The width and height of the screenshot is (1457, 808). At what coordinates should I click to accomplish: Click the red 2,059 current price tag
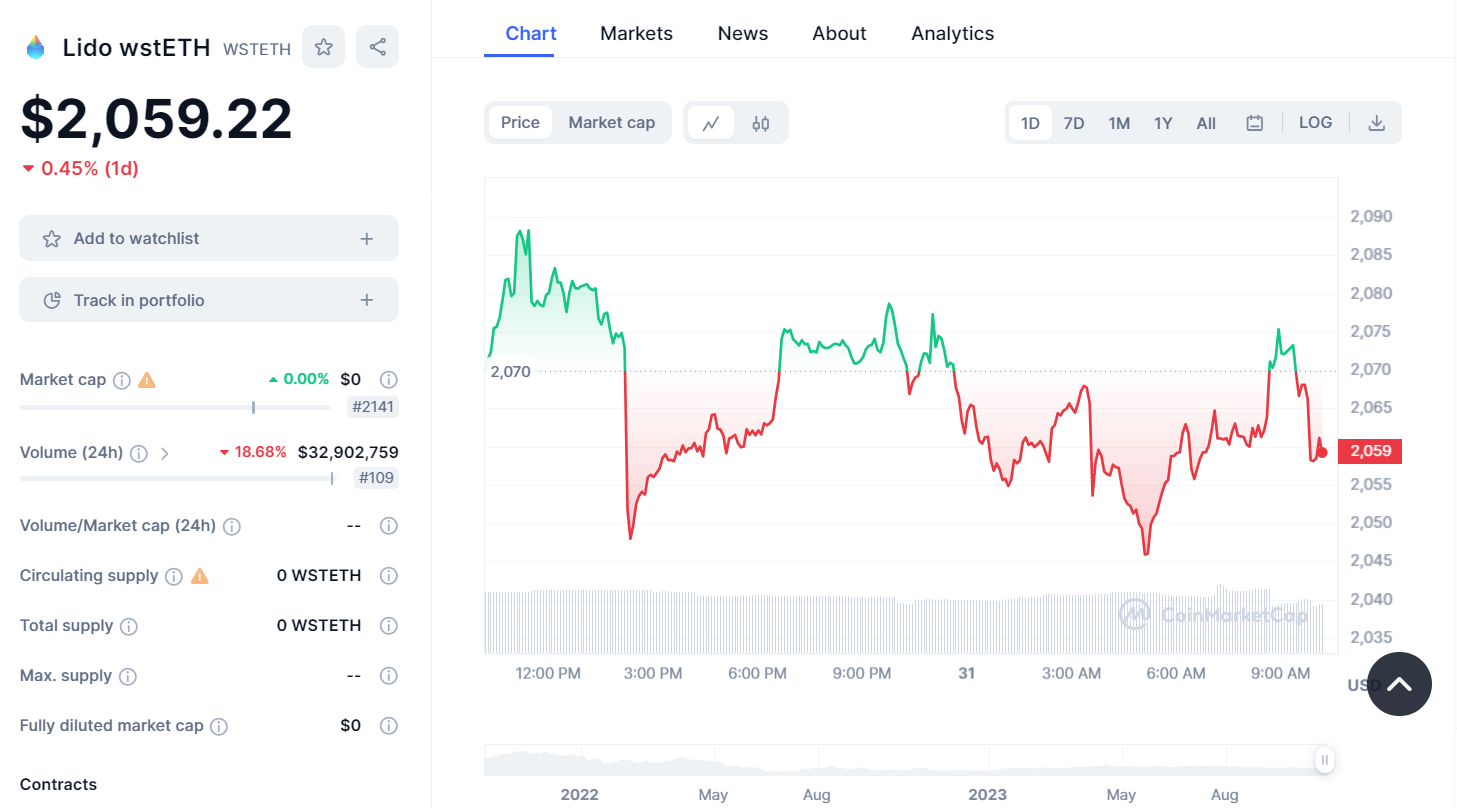(1370, 451)
